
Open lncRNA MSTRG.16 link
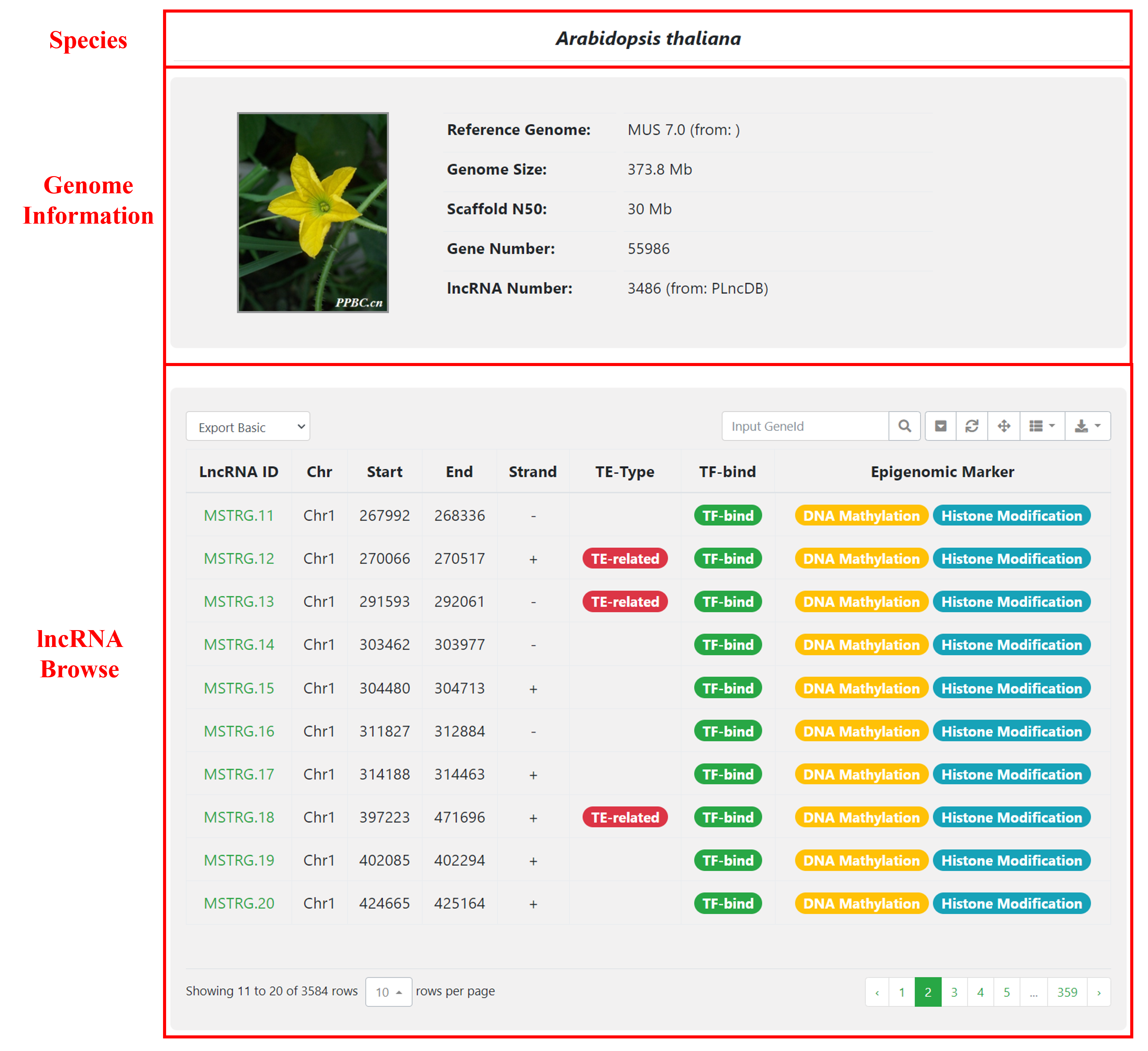239,732
